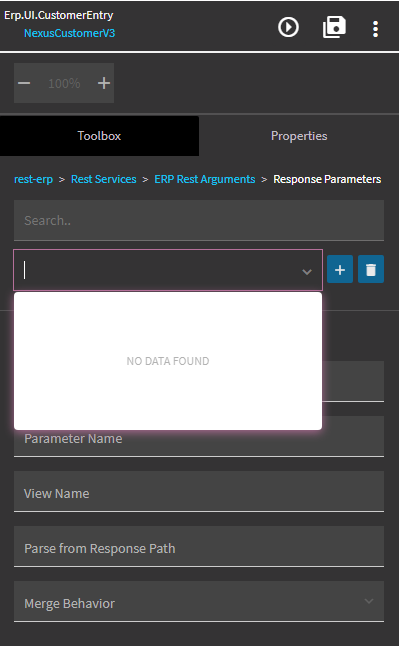Collapse the open combo box chevron
The height and width of the screenshot is (646, 399).
[x=307, y=272]
